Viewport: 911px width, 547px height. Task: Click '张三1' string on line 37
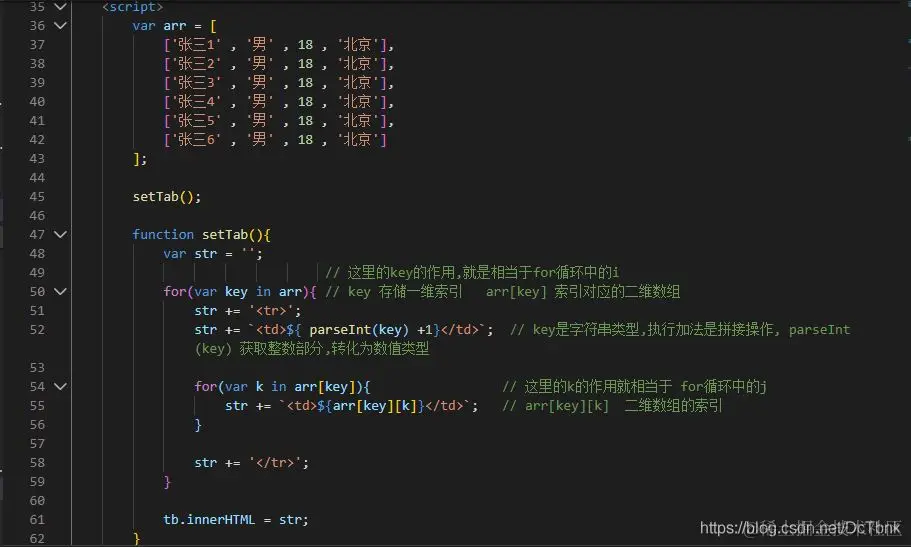click(x=196, y=45)
